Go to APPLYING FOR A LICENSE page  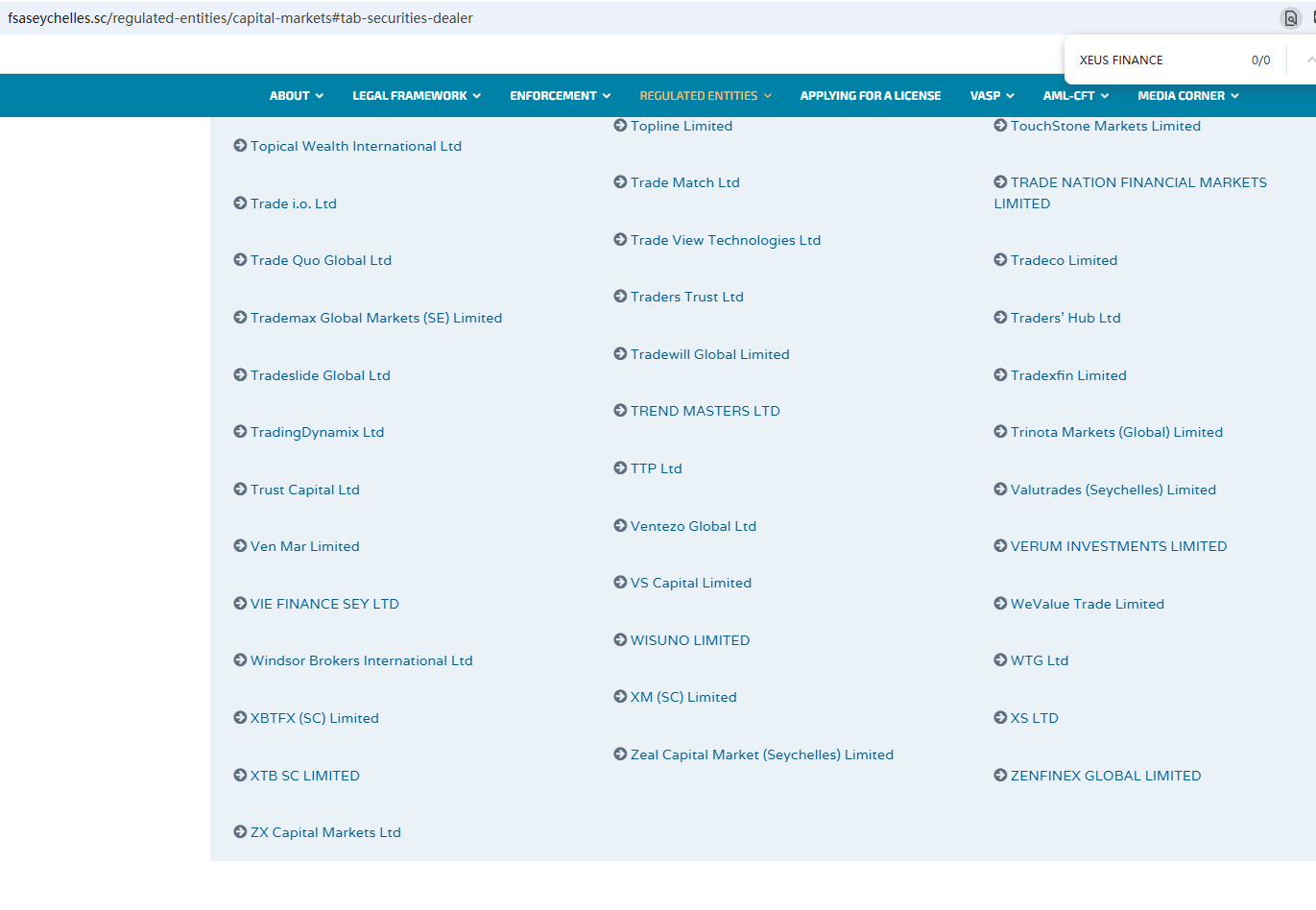(870, 96)
